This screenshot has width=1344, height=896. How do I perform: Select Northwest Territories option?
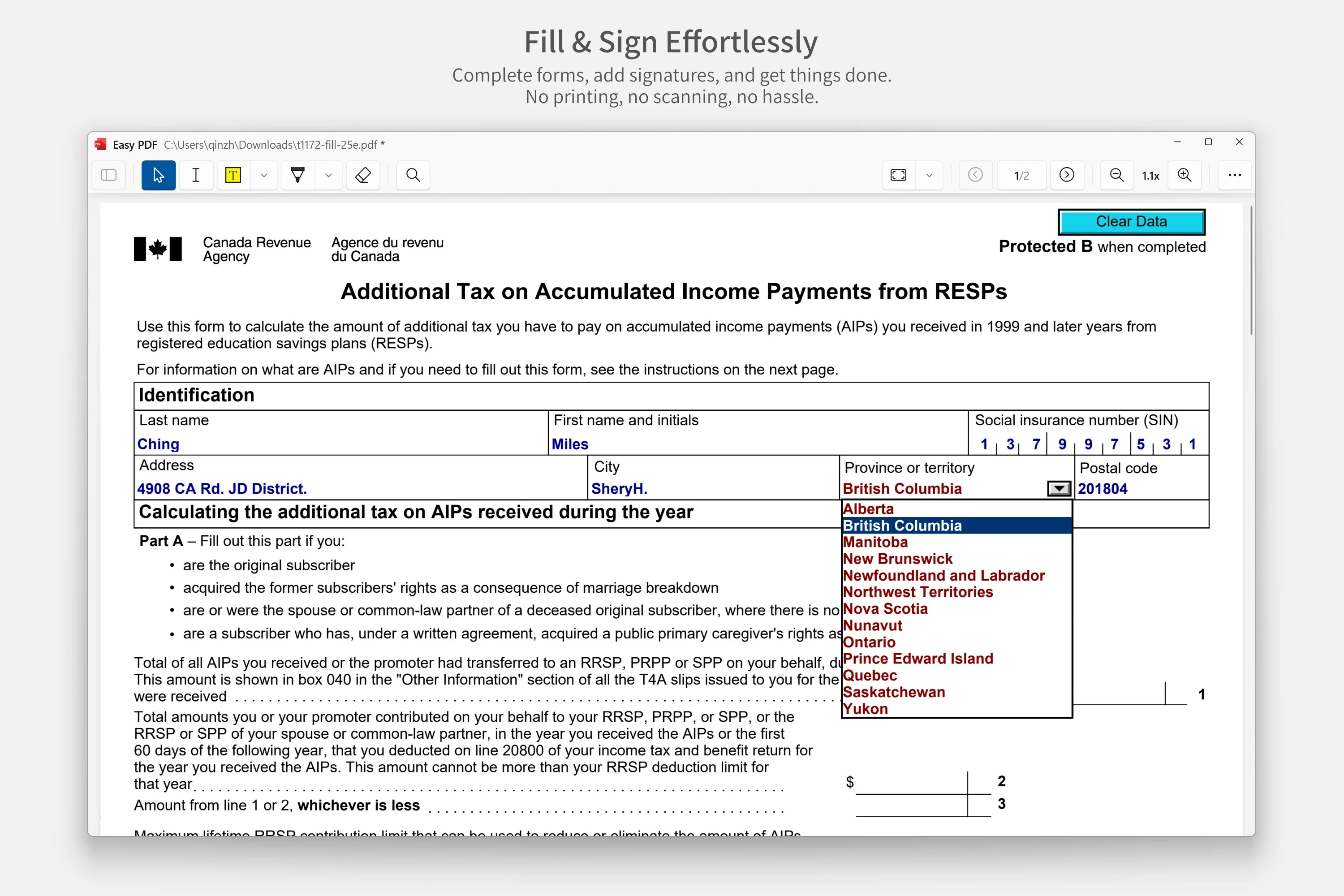[956, 592]
